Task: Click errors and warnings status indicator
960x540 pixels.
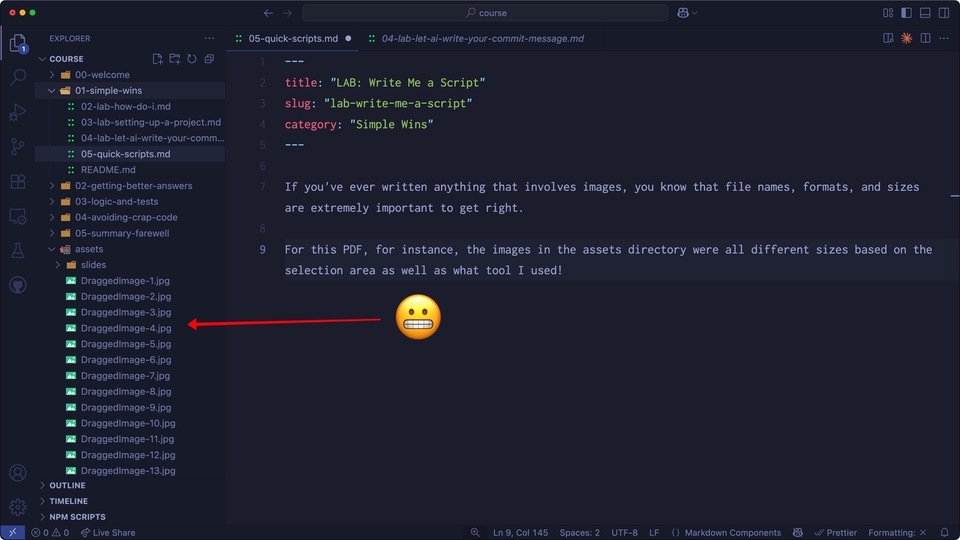Action: pyautogui.click(x=50, y=533)
